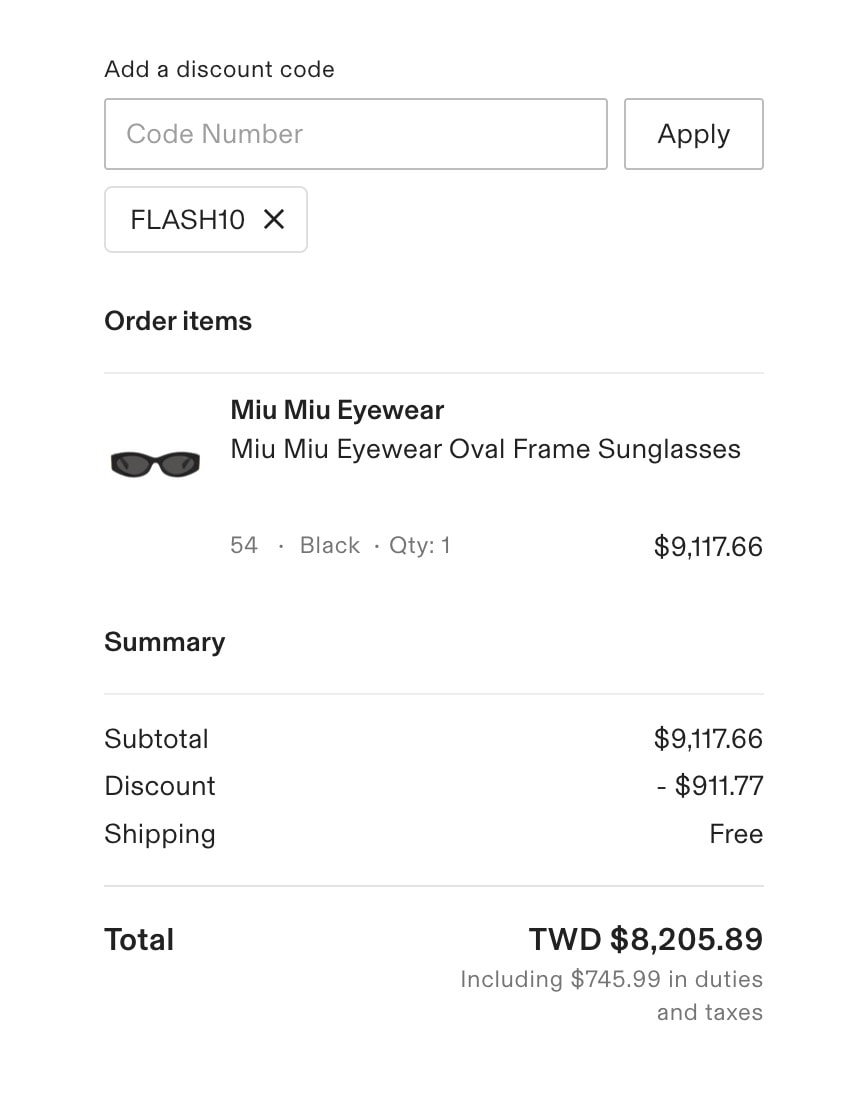Open the Miu Miu Eyewear brand name
The width and height of the screenshot is (864, 1110).
pos(337,410)
